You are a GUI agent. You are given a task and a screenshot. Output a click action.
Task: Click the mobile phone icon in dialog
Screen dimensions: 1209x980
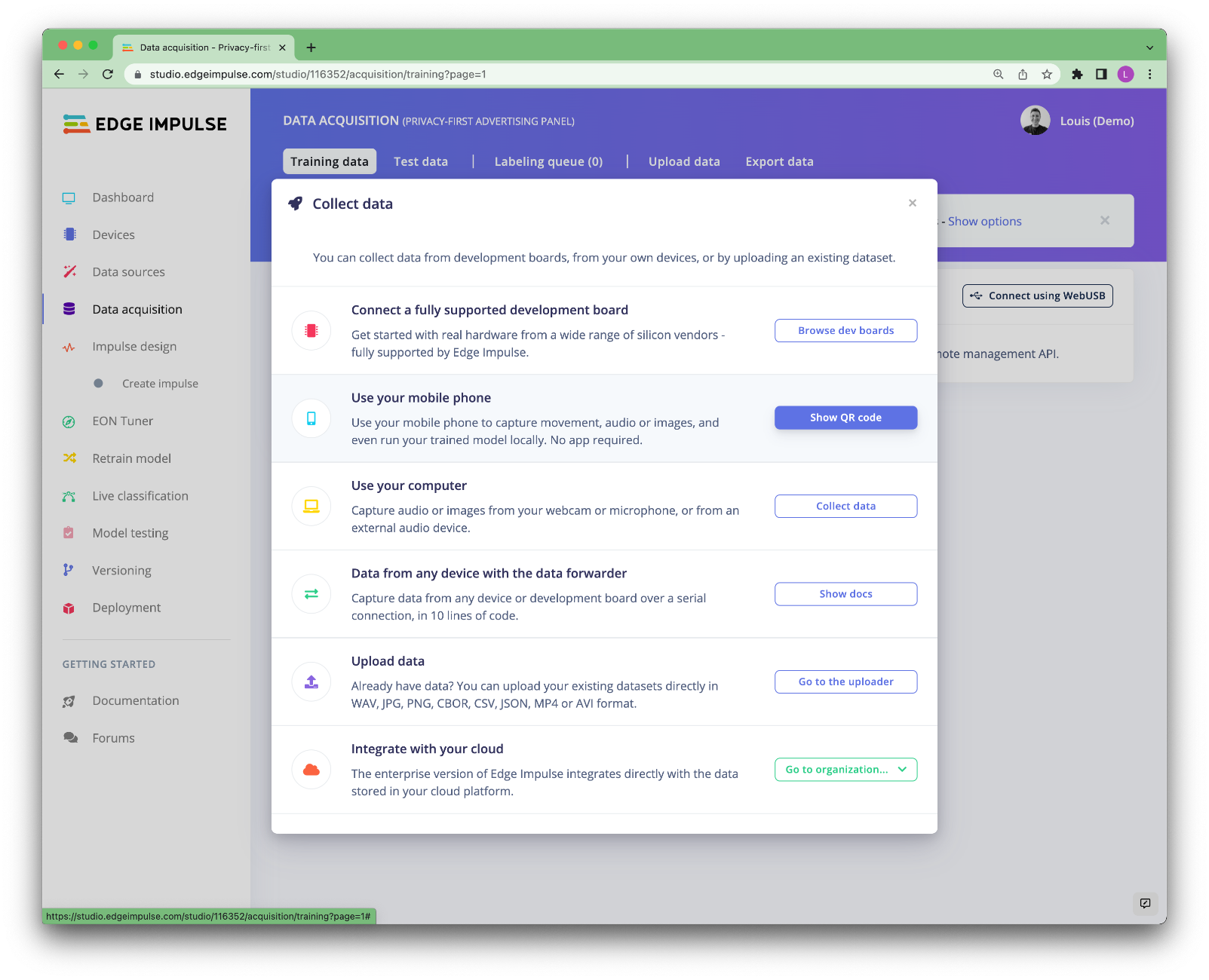(311, 418)
